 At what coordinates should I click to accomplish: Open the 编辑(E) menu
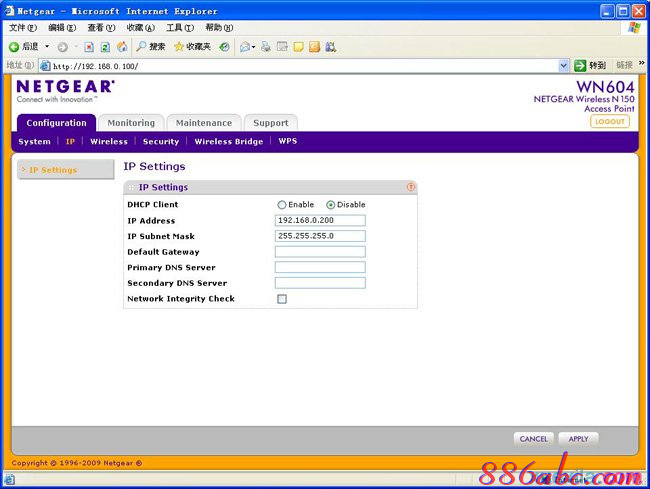[x=62, y=28]
